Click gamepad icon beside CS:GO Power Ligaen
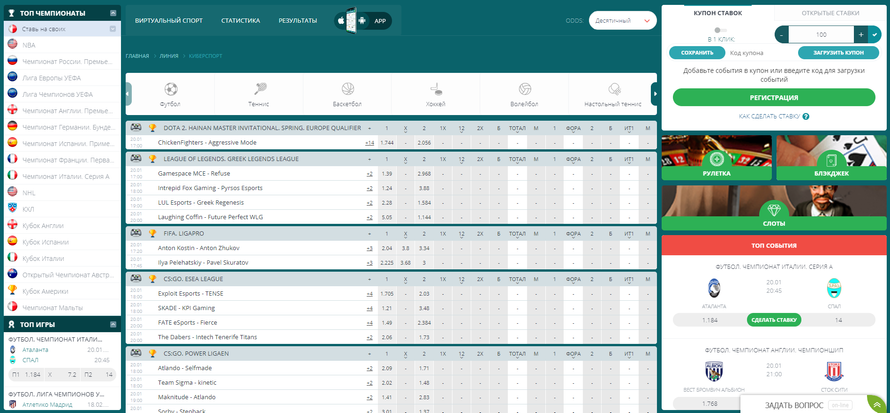890x413 pixels. [136, 353]
